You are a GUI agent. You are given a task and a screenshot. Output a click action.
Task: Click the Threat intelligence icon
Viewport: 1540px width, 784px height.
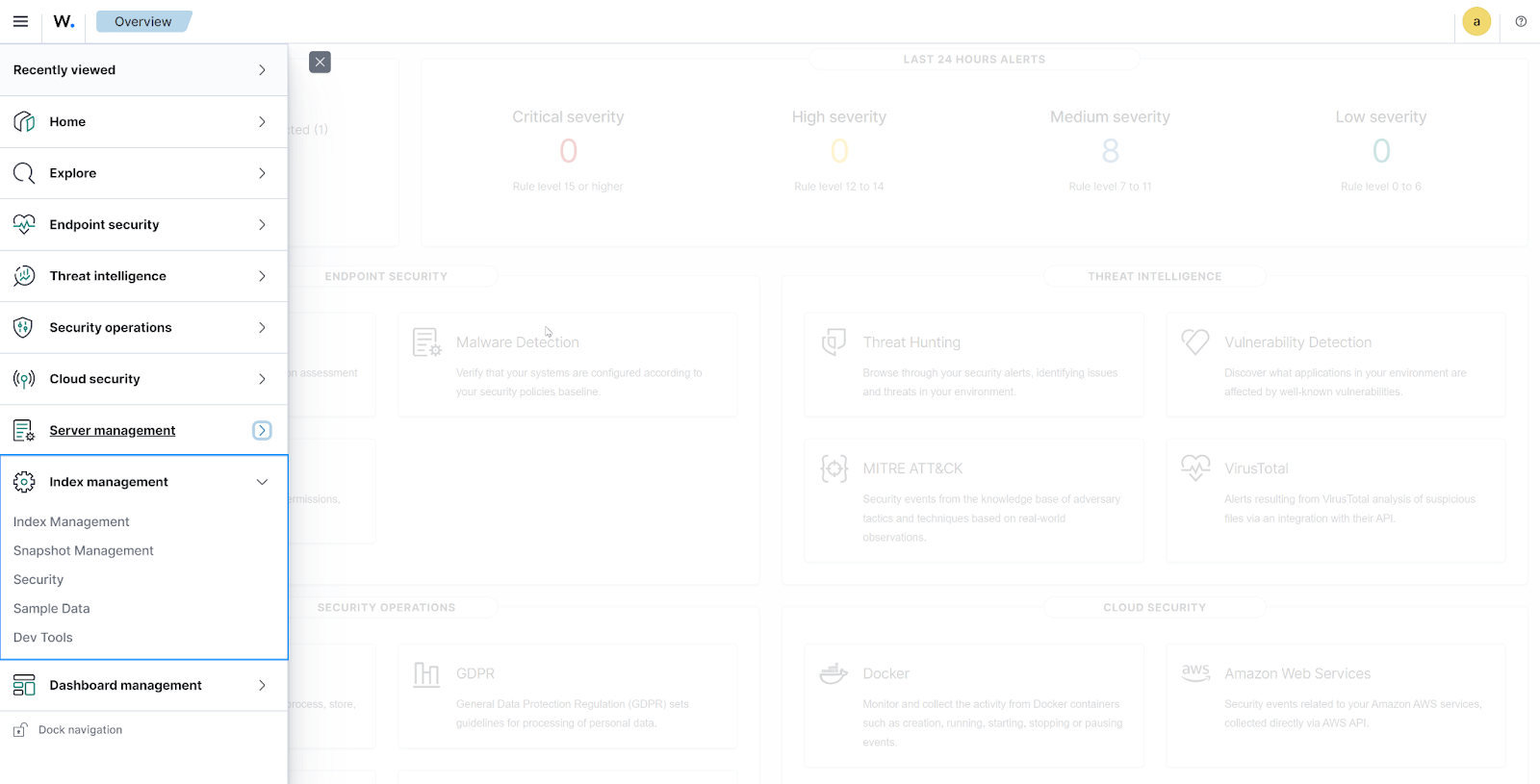click(x=24, y=276)
